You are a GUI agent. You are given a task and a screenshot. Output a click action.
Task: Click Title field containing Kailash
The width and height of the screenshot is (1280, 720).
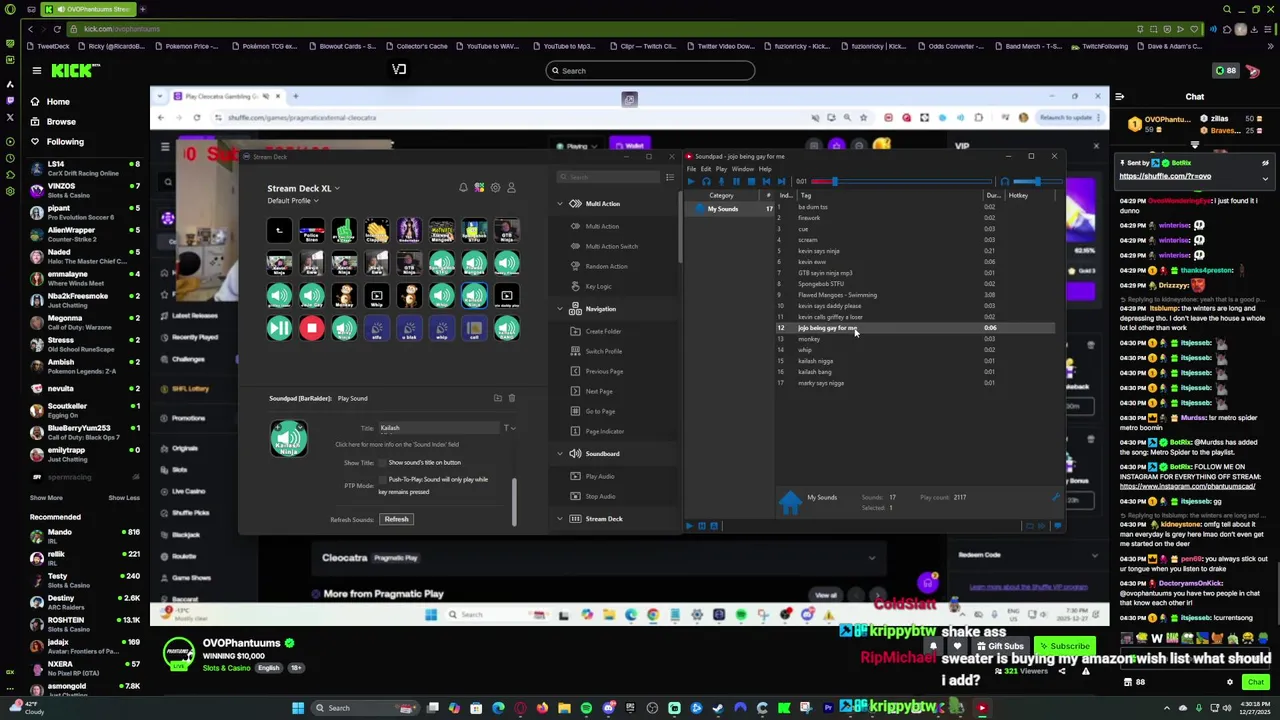(438, 428)
